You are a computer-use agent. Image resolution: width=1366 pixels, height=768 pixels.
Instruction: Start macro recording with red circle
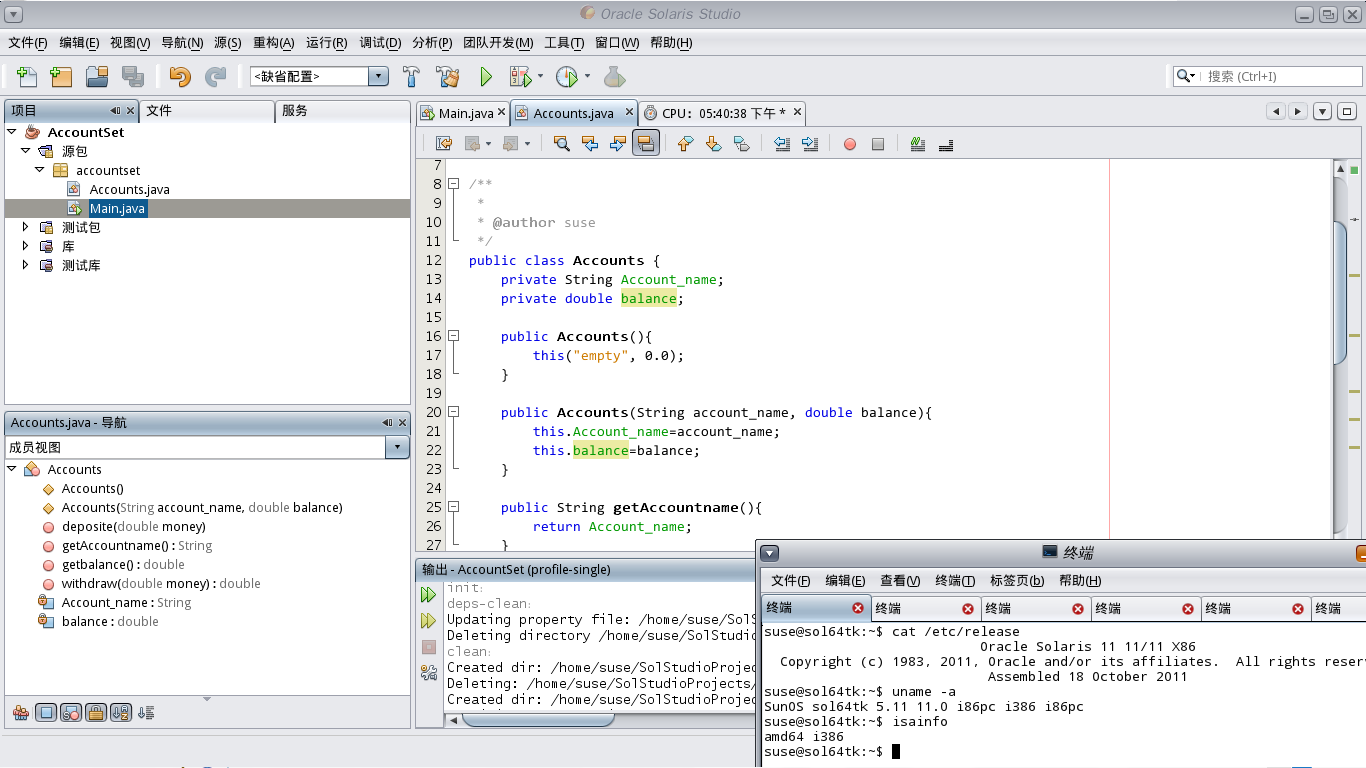(850, 144)
